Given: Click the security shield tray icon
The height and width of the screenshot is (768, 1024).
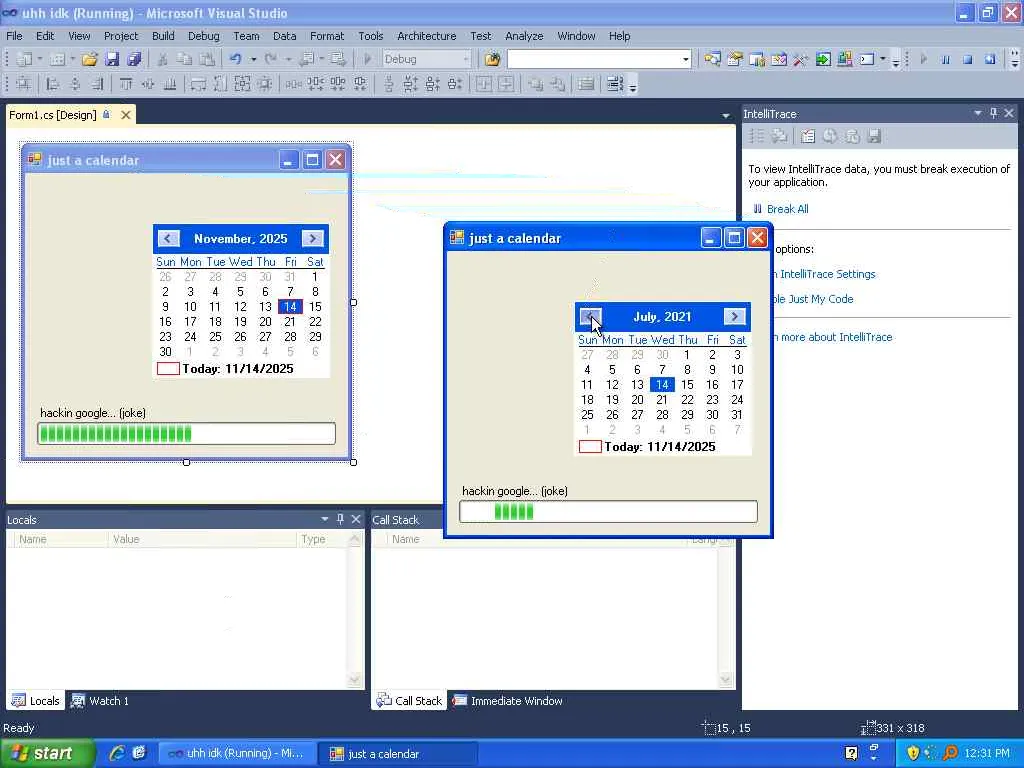Looking at the screenshot, I should pyautogui.click(x=913, y=753).
